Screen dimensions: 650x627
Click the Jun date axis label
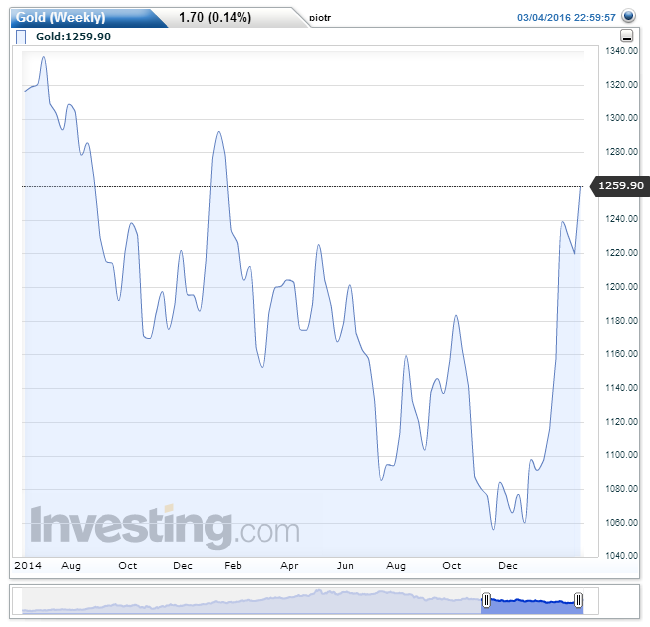pyautogui.click(x=345, y=566)
